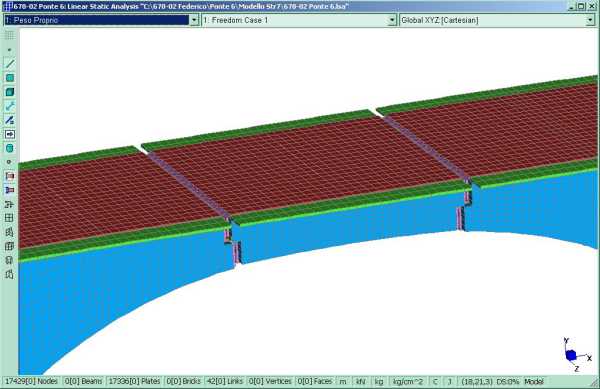Select the beam (line) element tool
This screenshot has height=389, width=600.
tap(10, 63)
